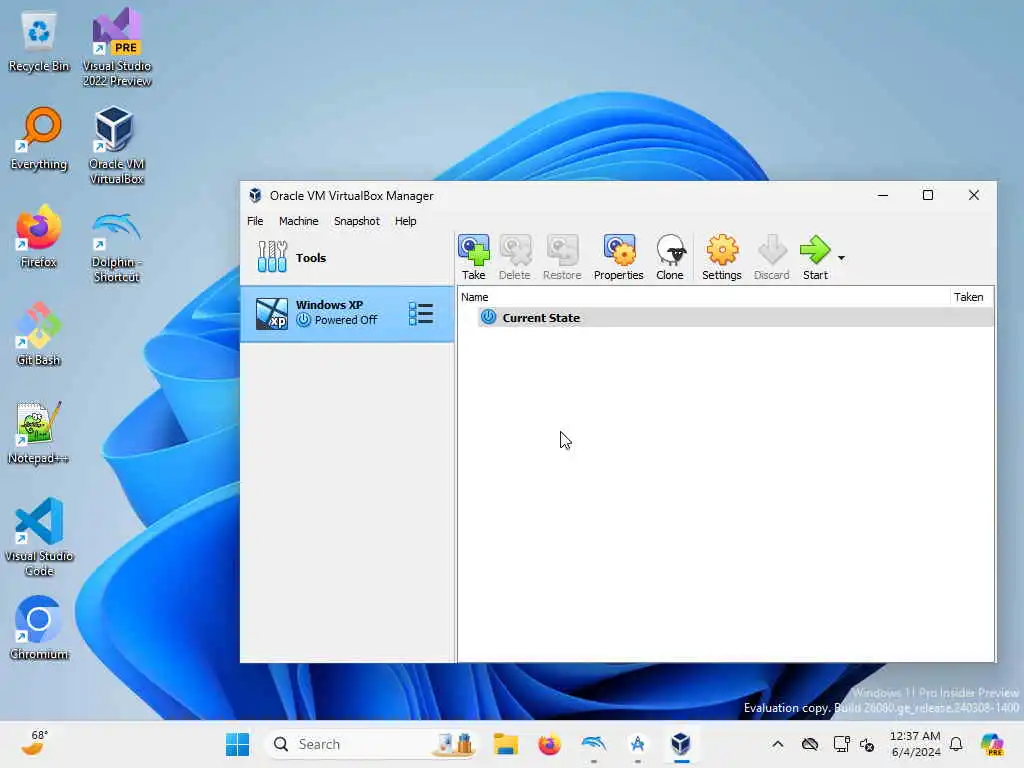Click the Restore snapshot toolbar icon
This screenshot has height=768, width=1024.
[562, 257]
